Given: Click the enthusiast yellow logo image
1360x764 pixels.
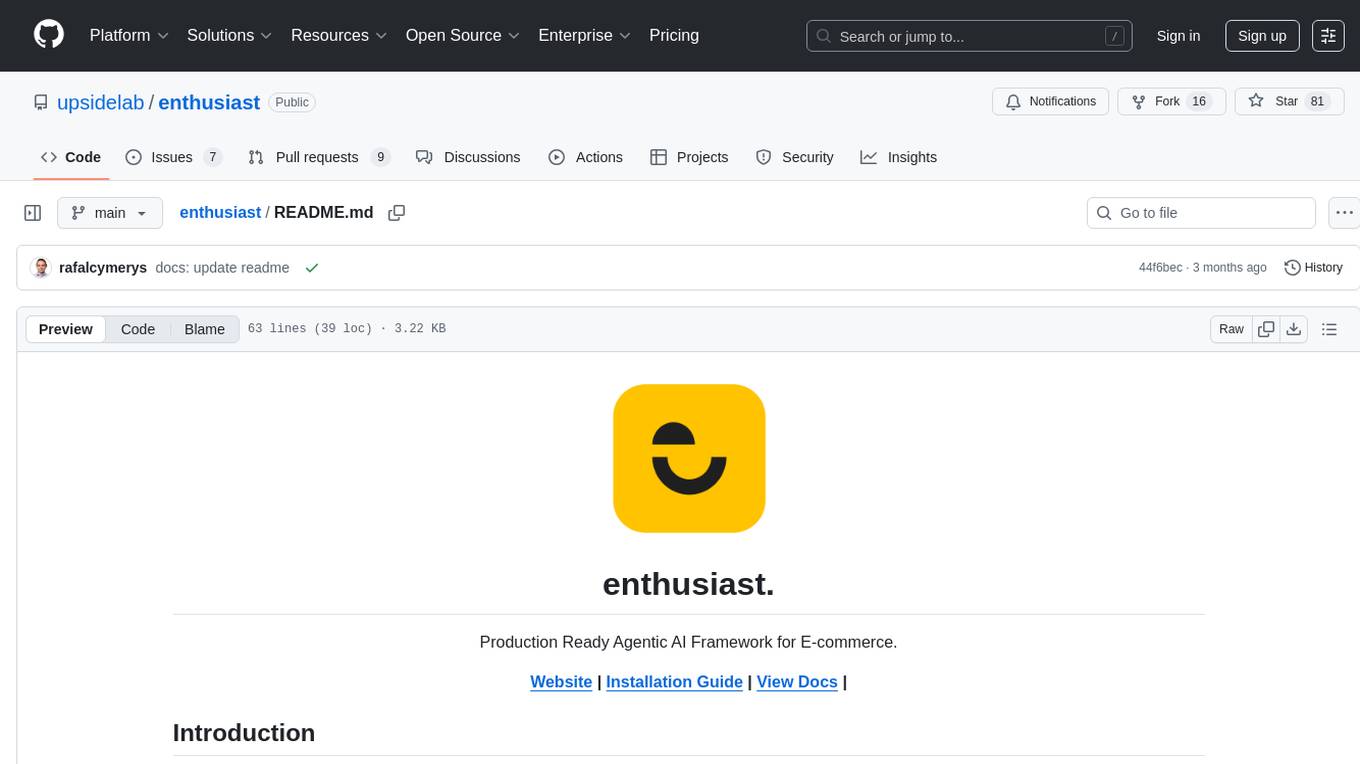Looking at the screenshot, I should point(689,458).
